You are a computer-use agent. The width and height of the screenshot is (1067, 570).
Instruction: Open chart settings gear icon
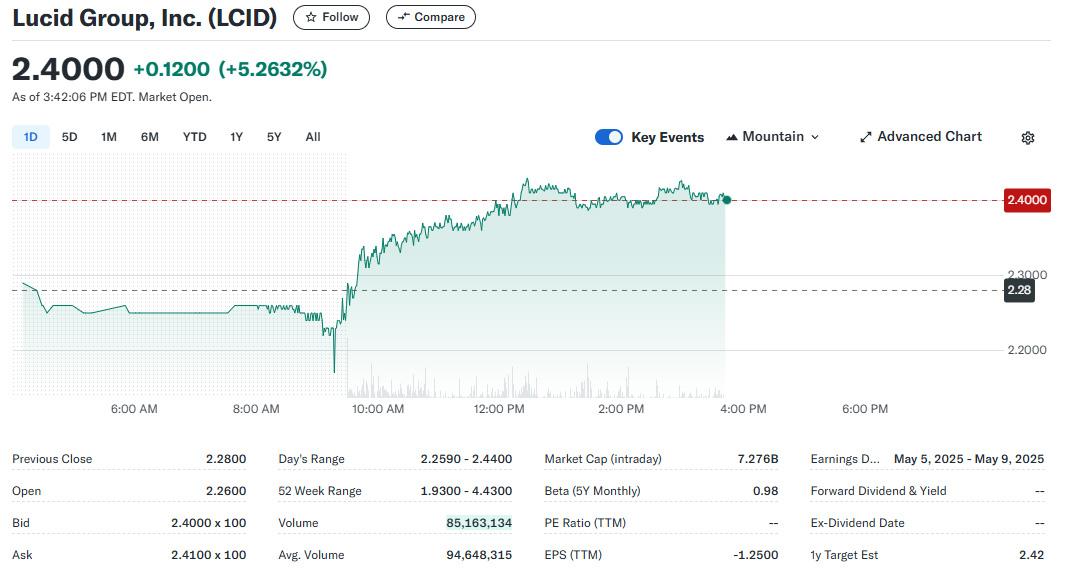coord(1028,137)
